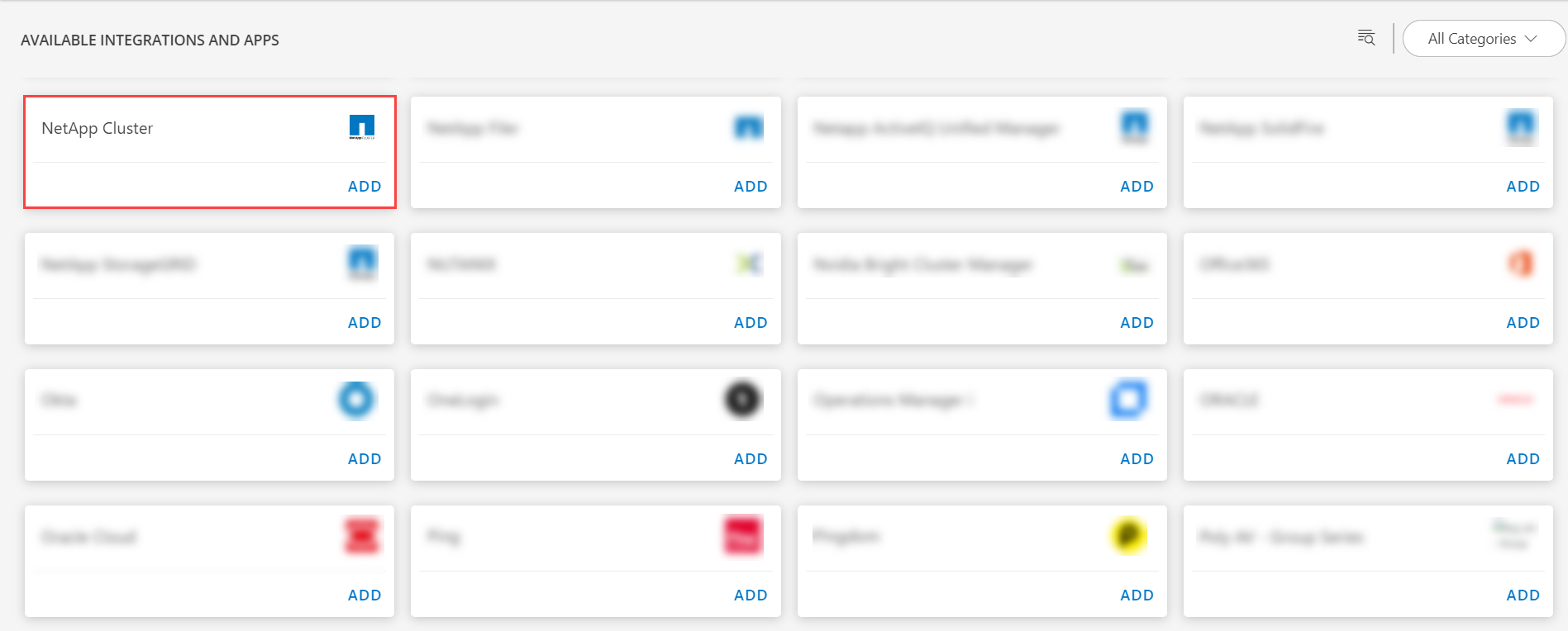Select the blue ring-shaped integration logo
Viewport: 1568px width, 631px height.
356,400
